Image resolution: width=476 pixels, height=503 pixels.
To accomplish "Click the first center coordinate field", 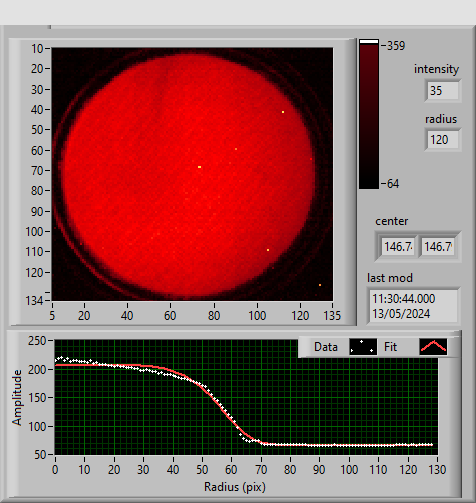I will 398,247.
